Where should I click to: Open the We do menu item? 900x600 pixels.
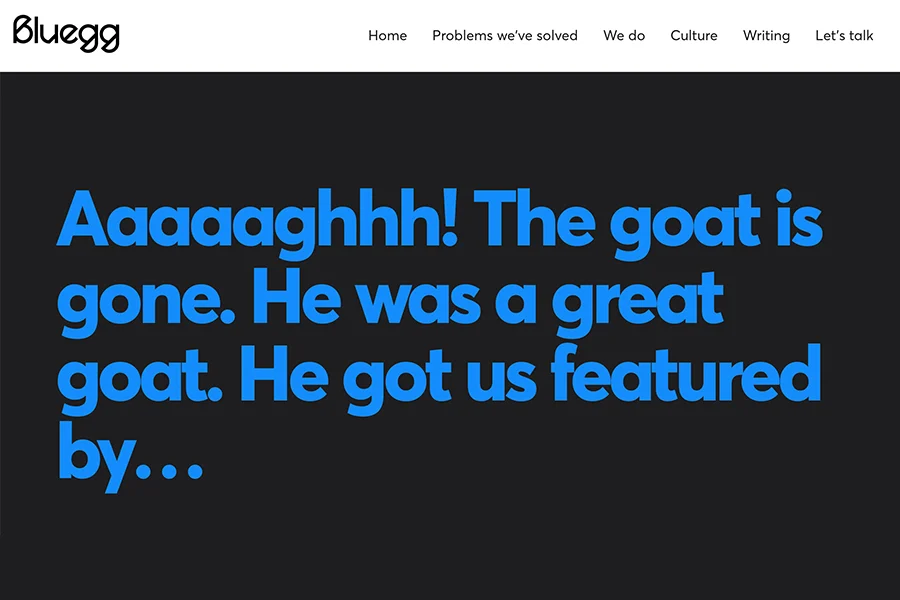[624, 36]
